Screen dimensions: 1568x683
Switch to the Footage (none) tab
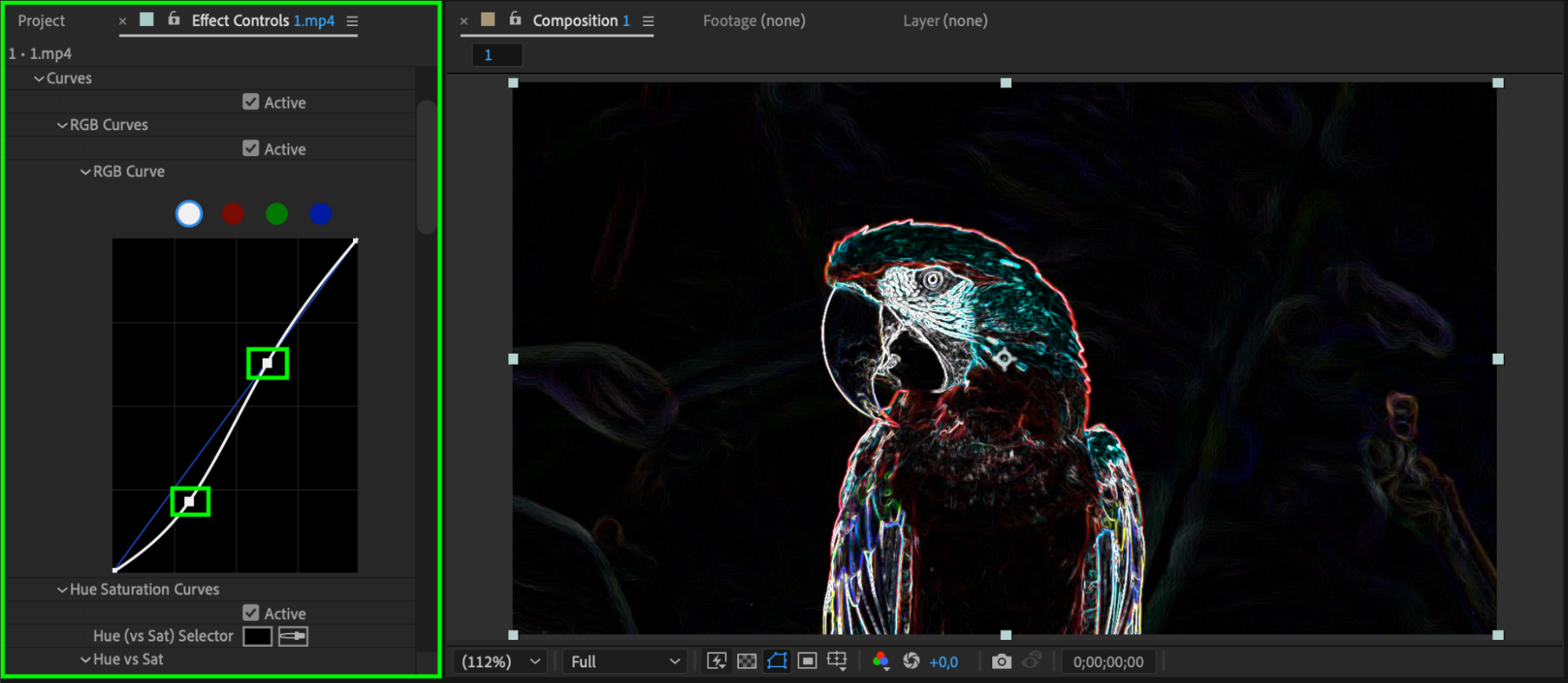[754, 21]
